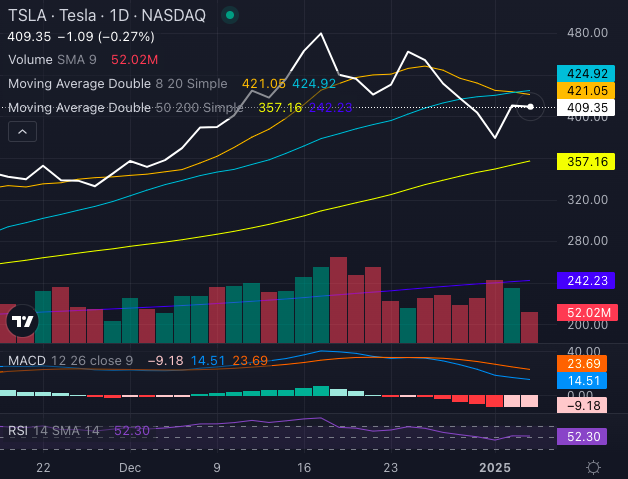This screenshot has width=628, height=479.
Task: Click the -9.18 MACD histogram label
Action: point(586,405)
